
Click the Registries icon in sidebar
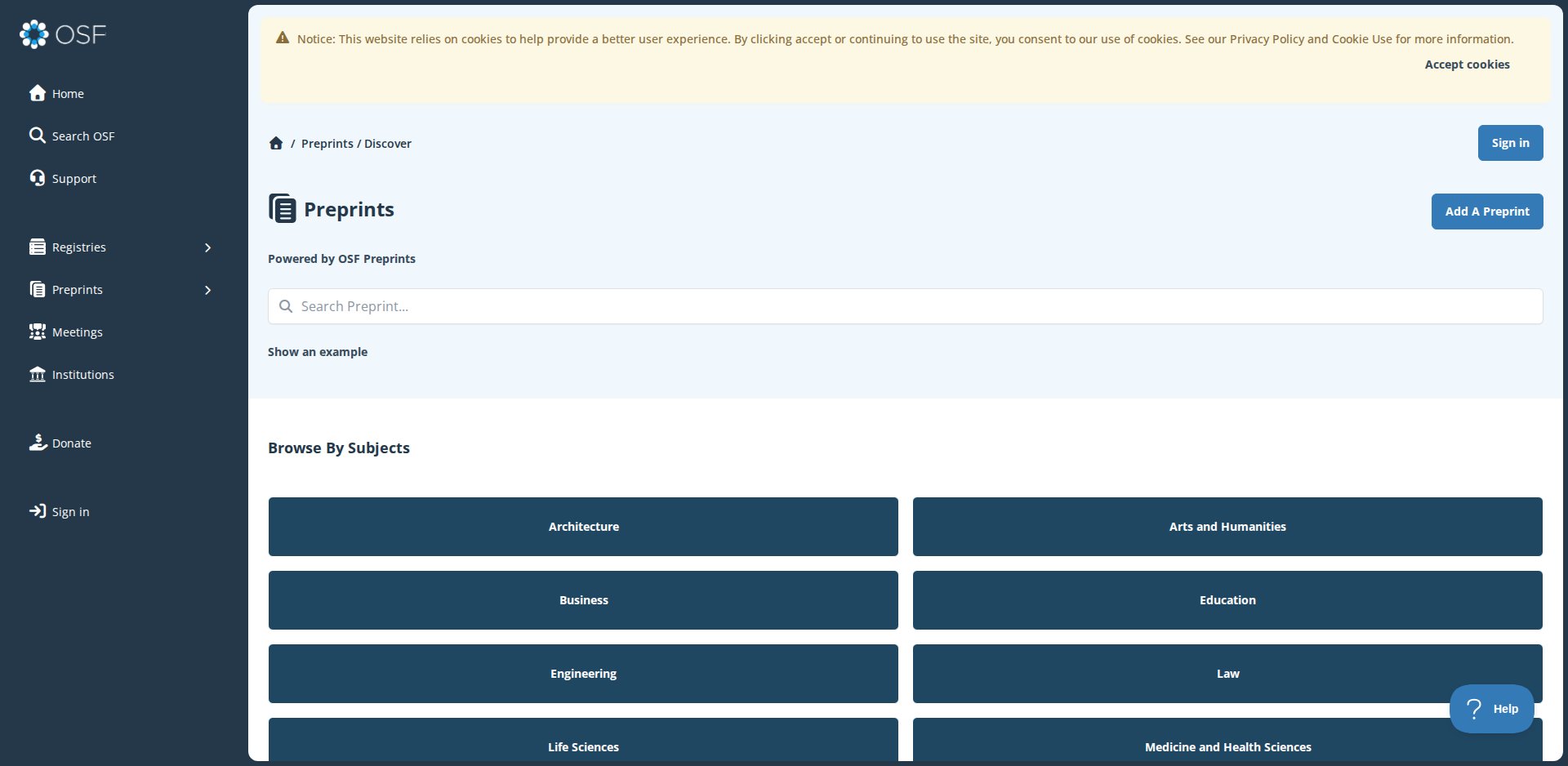point(38,247)
